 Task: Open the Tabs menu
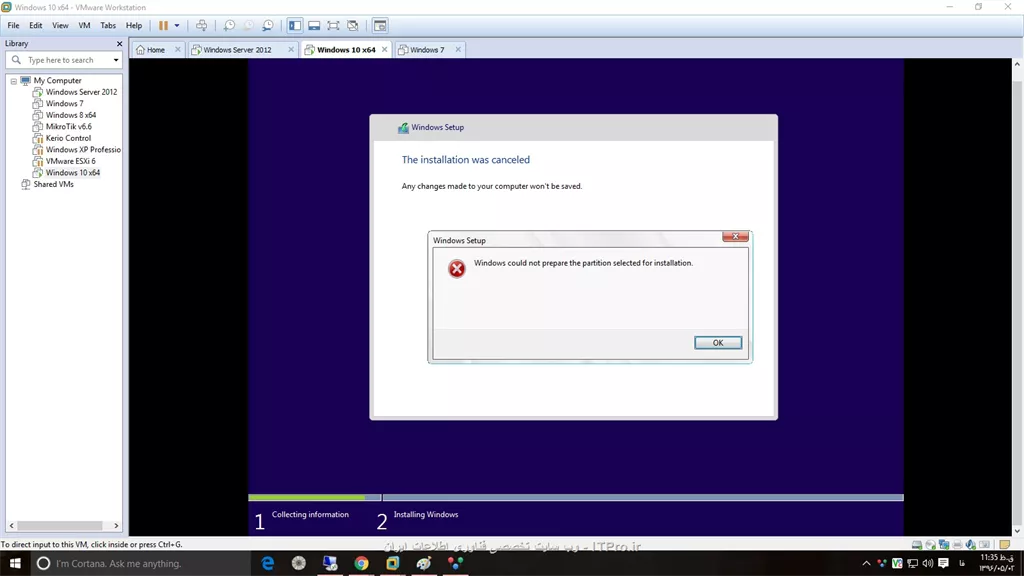(x=108, y=25)
